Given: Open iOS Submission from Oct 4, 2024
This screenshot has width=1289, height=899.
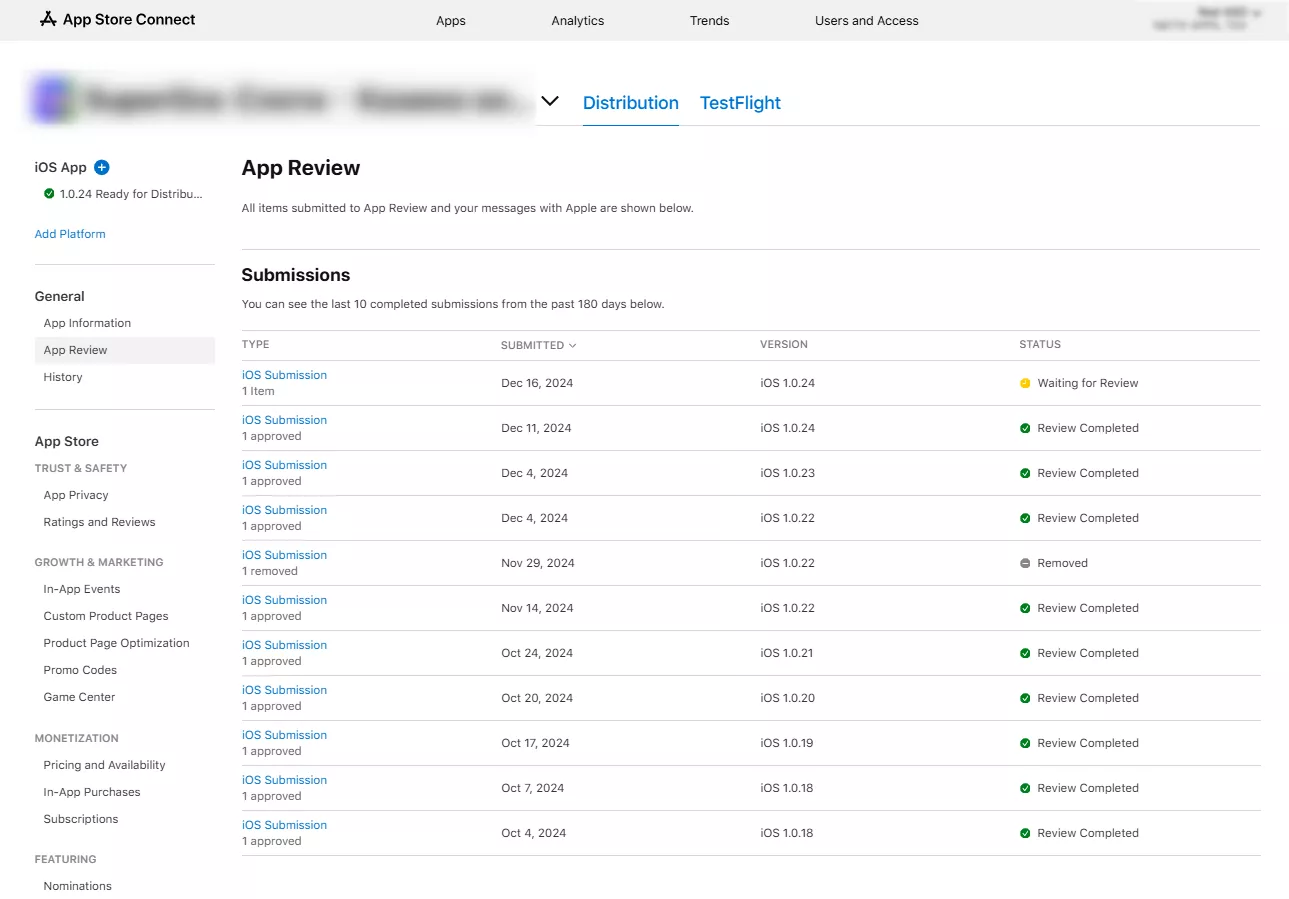Looking at the screenshot, I should coord(284,825).
